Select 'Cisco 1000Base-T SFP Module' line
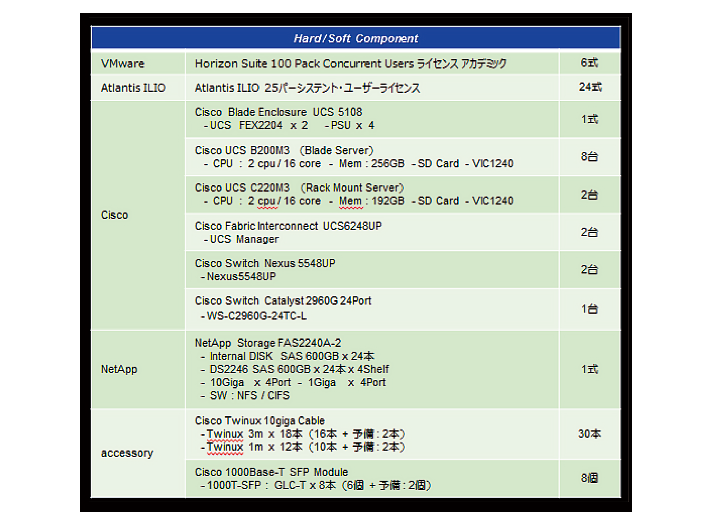The height and width of the screenshot is (523, 720). (x=271, y=472)
